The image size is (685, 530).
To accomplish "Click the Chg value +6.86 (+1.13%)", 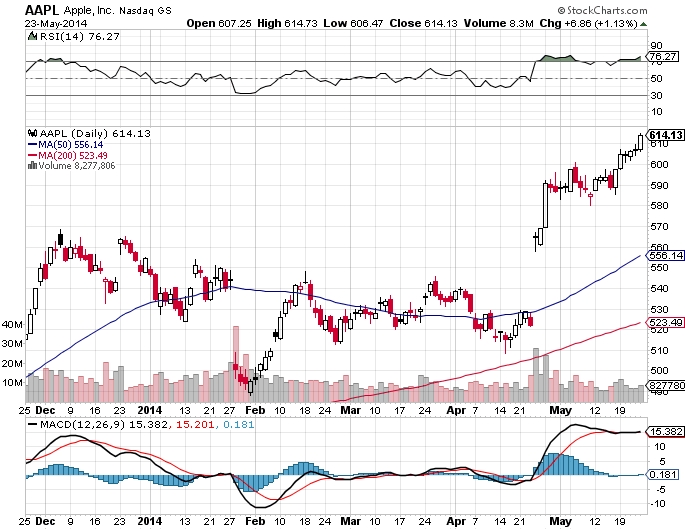I will point(601,24).
